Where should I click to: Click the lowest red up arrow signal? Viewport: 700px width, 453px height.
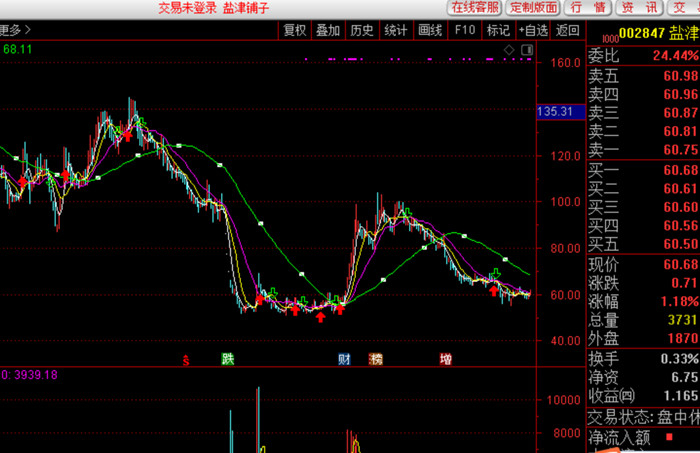point(320,317)
